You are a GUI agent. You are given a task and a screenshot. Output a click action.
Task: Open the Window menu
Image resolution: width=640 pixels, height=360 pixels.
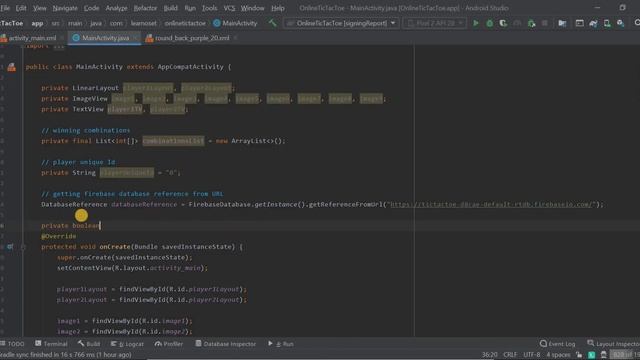[x=252, y=8]
